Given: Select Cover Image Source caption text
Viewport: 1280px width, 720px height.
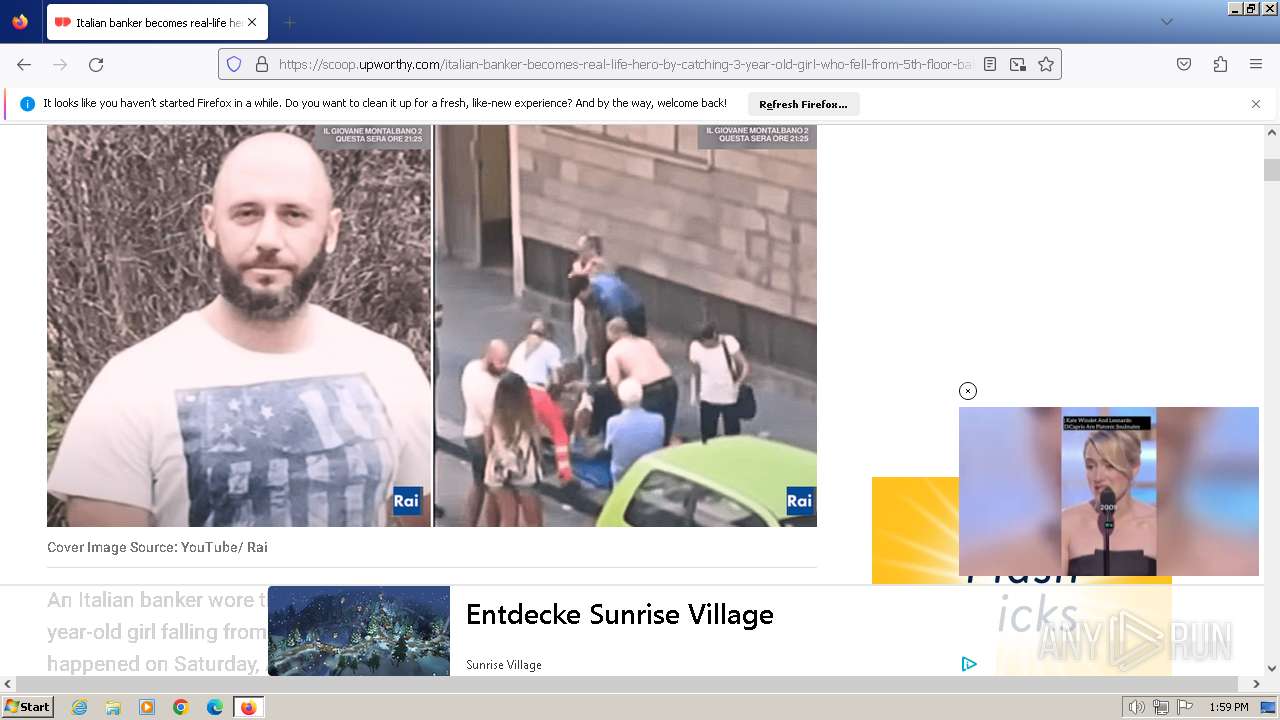Looking at the screenshot, I should coord(157,547).
